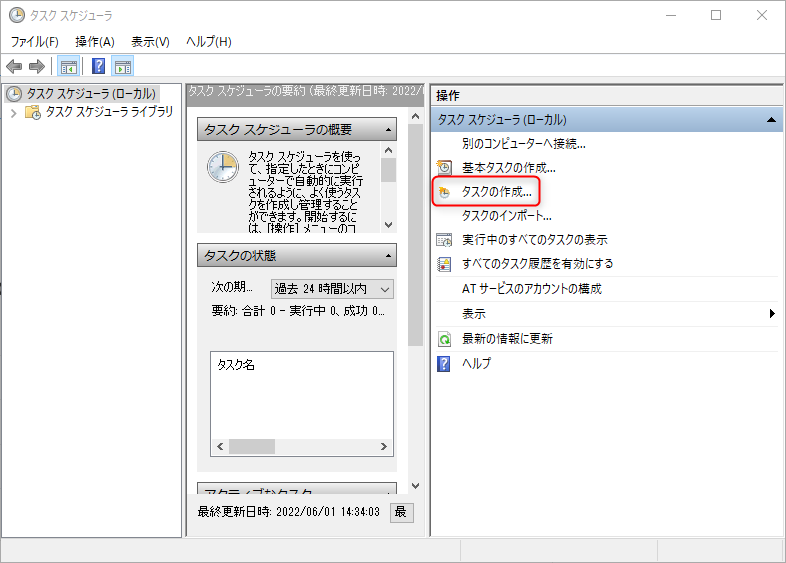Click 基本タスクの作成... action
This screenshot has width=786, height=563.
(508, 168)
